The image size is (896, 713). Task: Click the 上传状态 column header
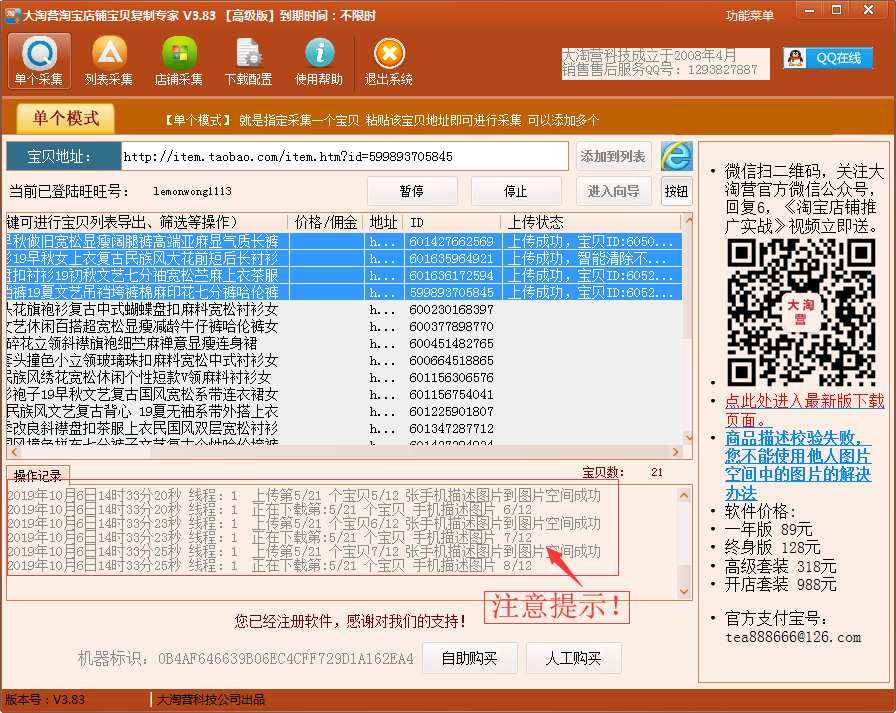pyautogui.click(x=591, y=222)
